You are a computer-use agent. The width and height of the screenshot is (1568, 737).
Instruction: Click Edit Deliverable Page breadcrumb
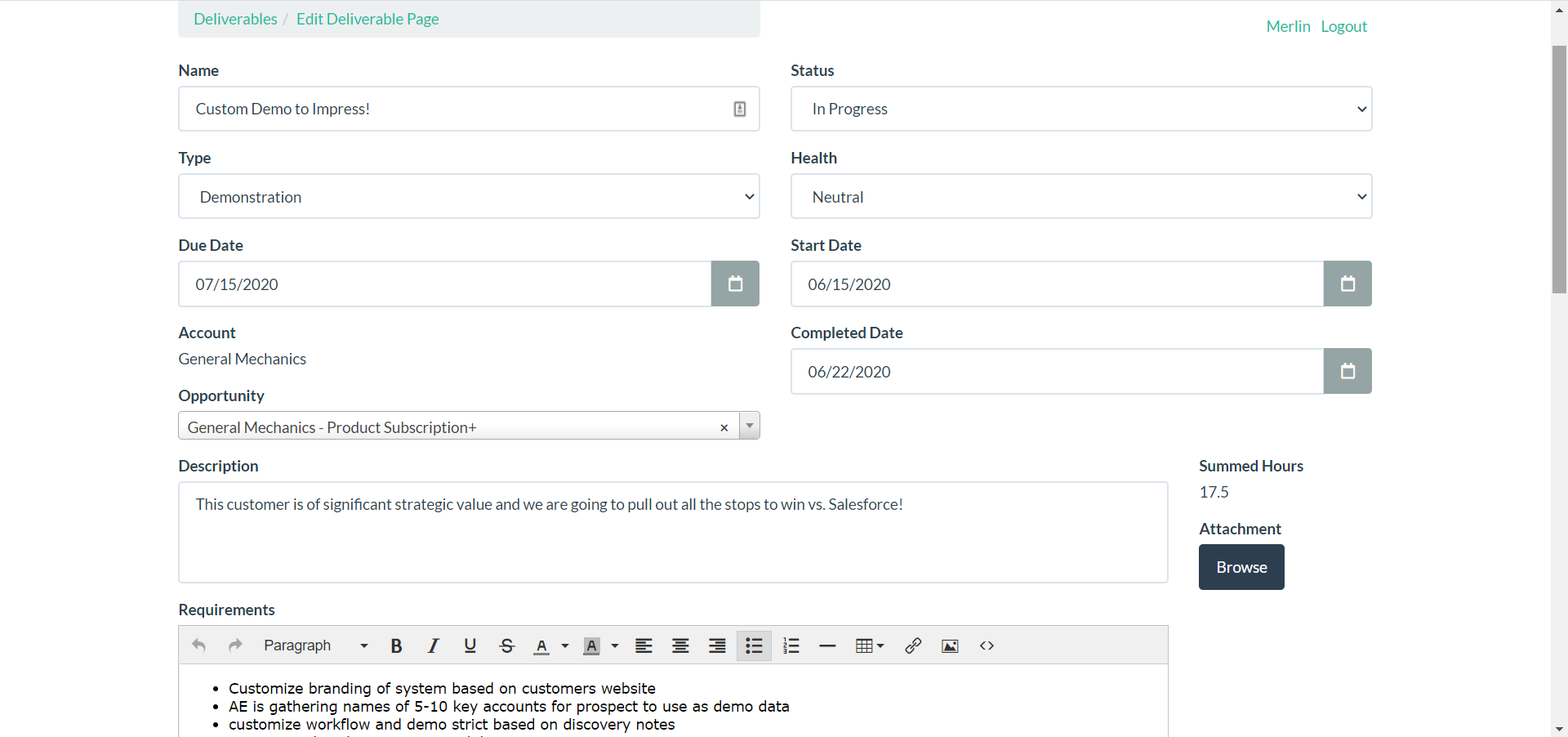point(367,19)
